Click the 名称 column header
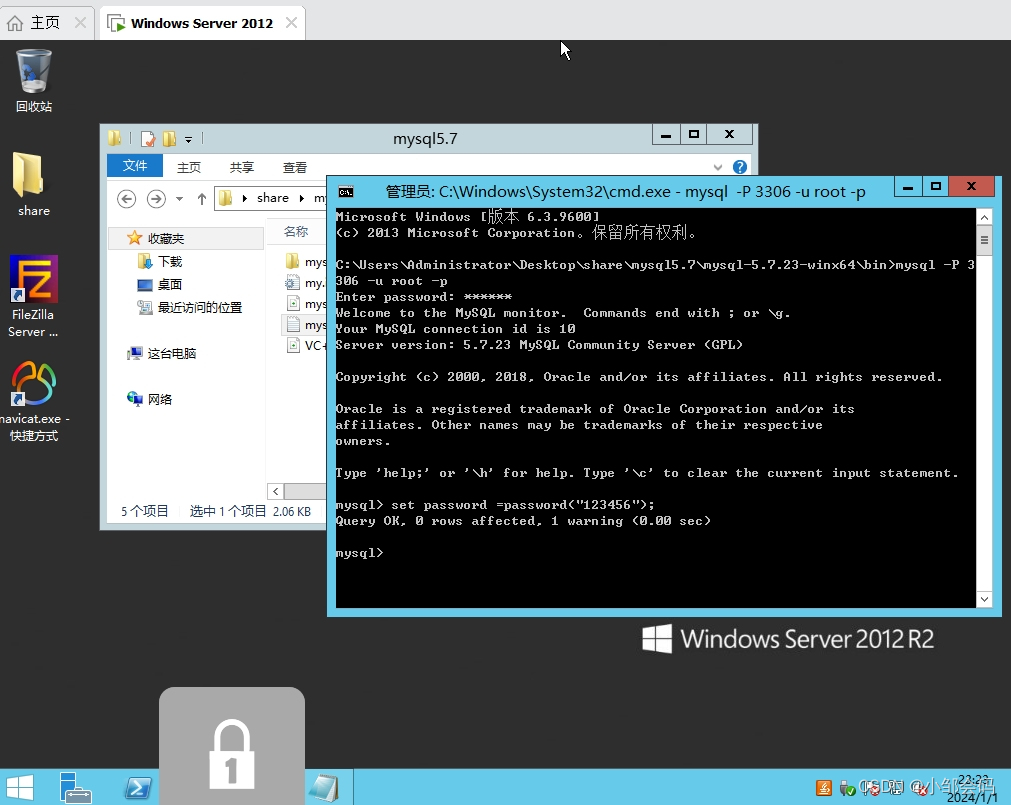The image size is (1011, 805). [x=296, y=231]
